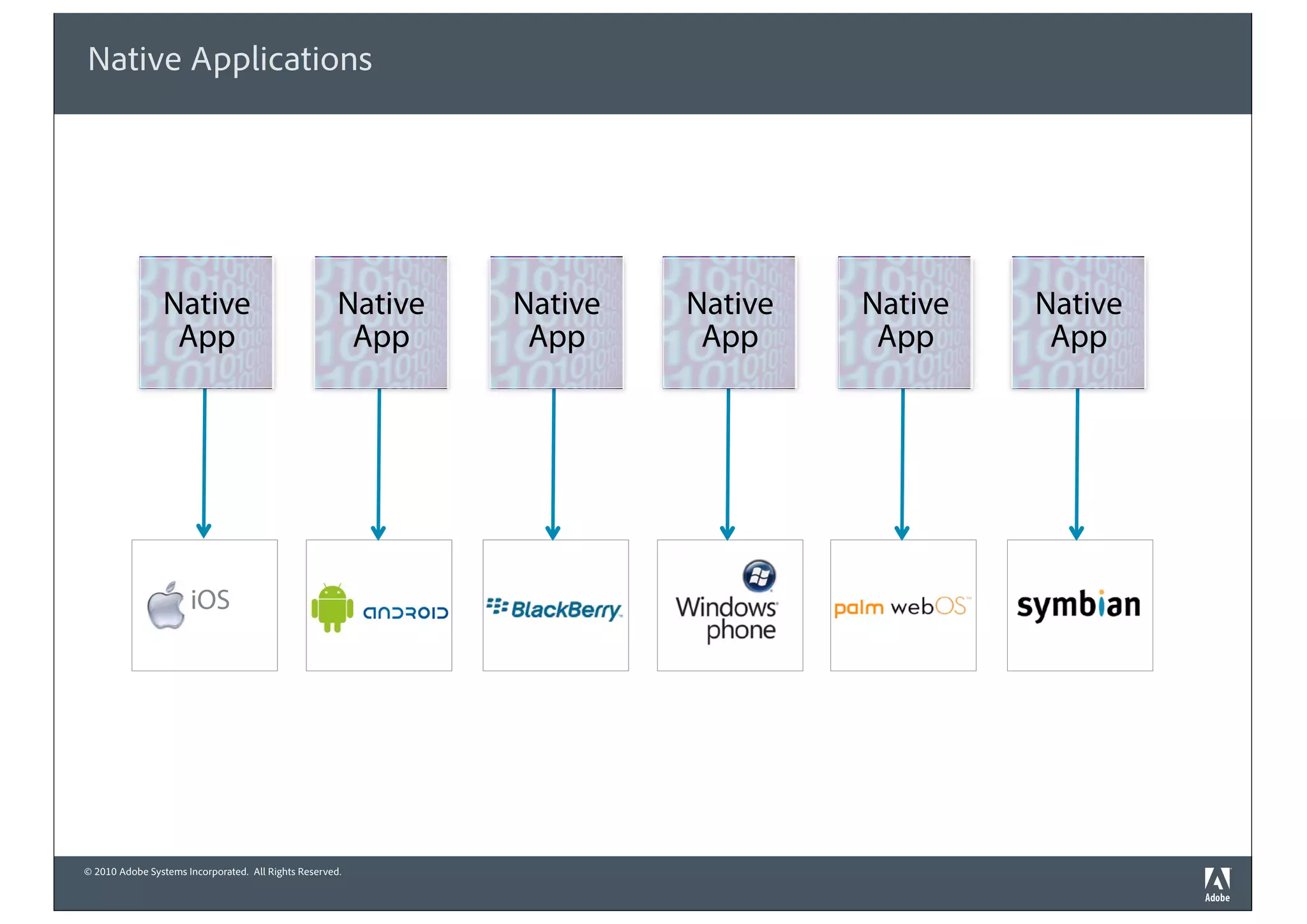Click the iOS text label

pos(210,600)
